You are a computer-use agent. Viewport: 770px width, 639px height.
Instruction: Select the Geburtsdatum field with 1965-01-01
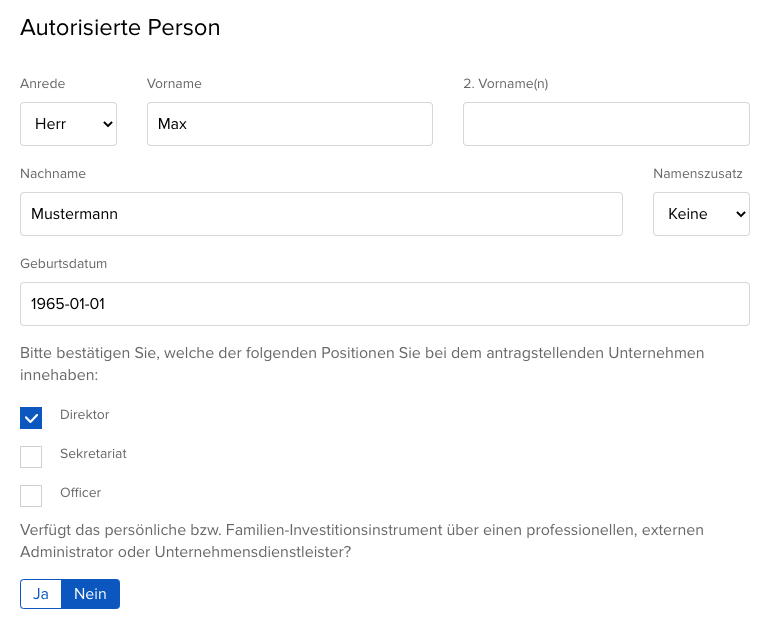(384, 304)
